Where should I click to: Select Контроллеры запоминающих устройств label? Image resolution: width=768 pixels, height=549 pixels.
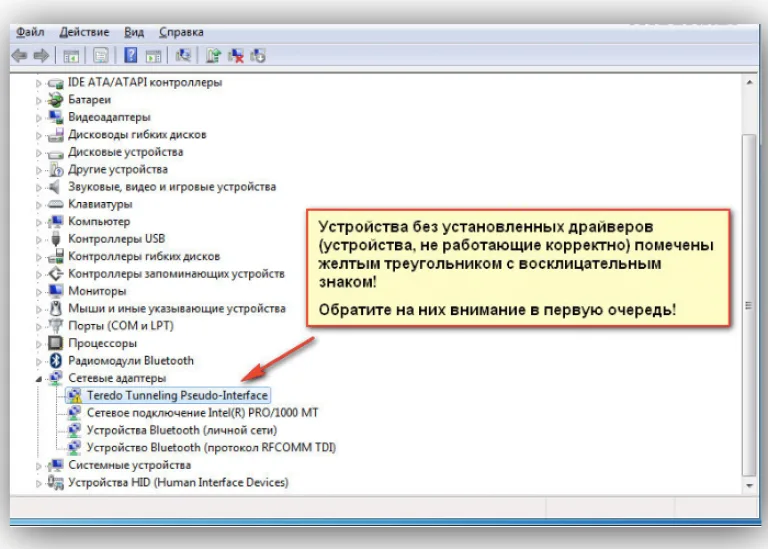[x=176, y=273]
